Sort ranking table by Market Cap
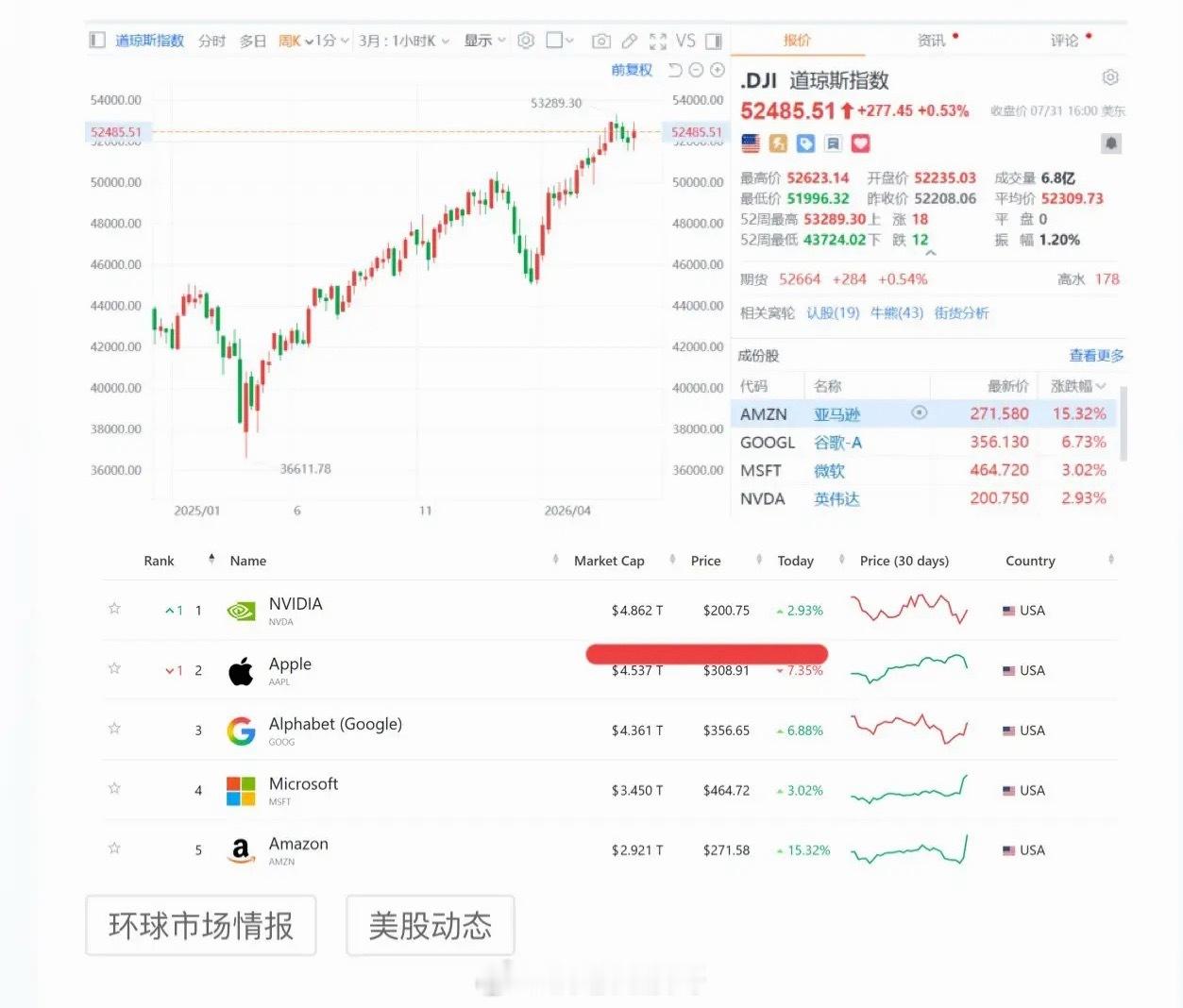The image size is (1183, 1008). pyautogui.click(x=625, y=561)
